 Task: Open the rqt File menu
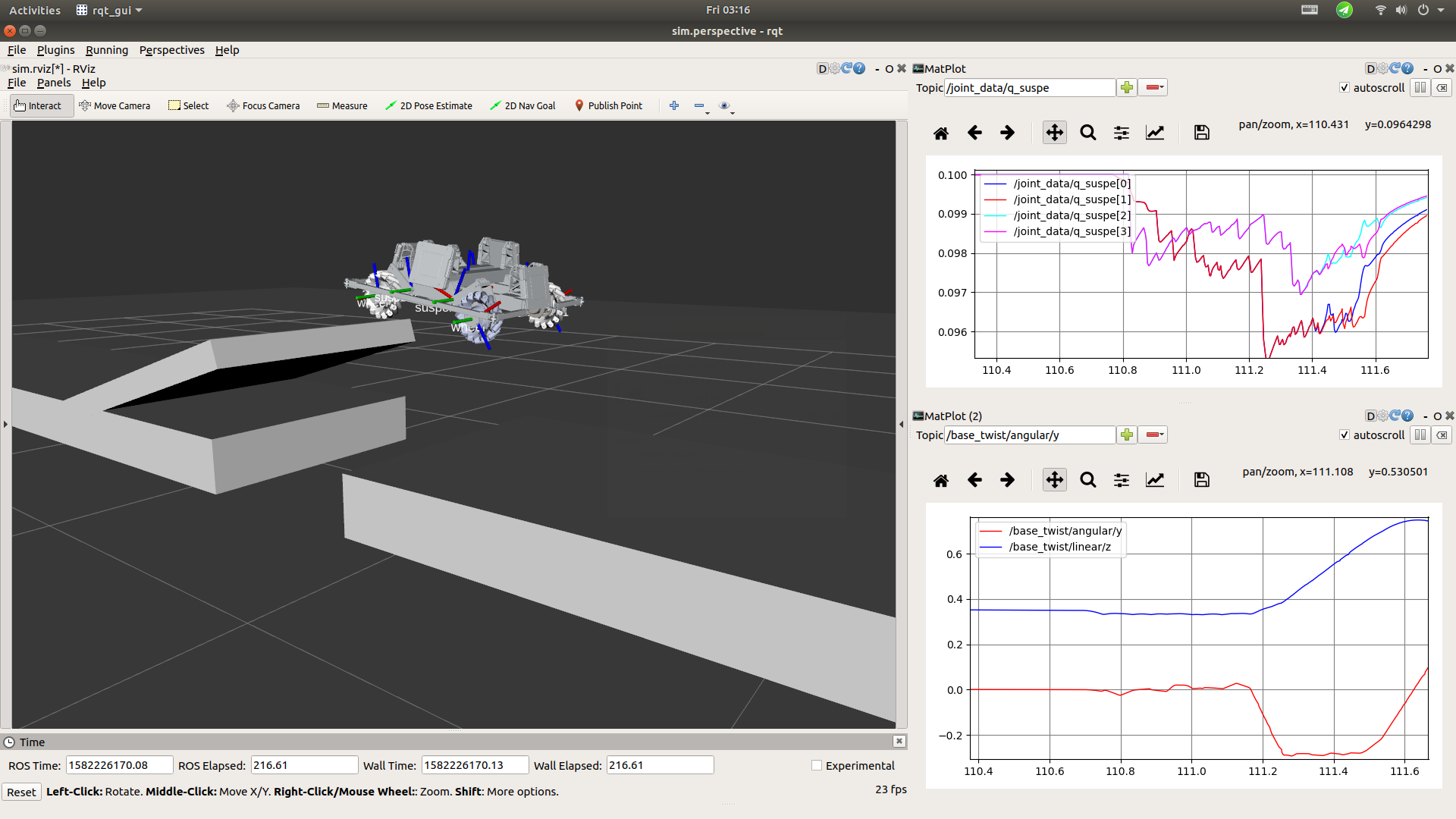tap(17, 50)
